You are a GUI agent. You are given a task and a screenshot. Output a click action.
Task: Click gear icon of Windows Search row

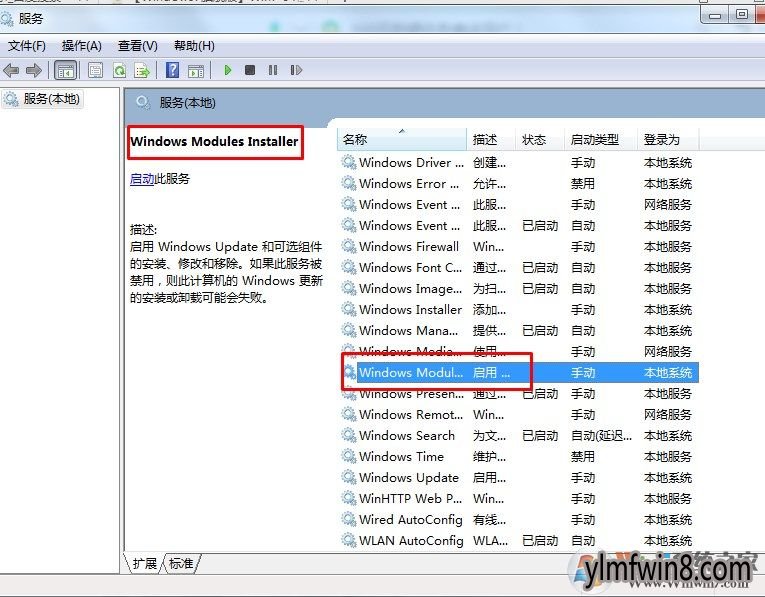(x=349, y=435)
